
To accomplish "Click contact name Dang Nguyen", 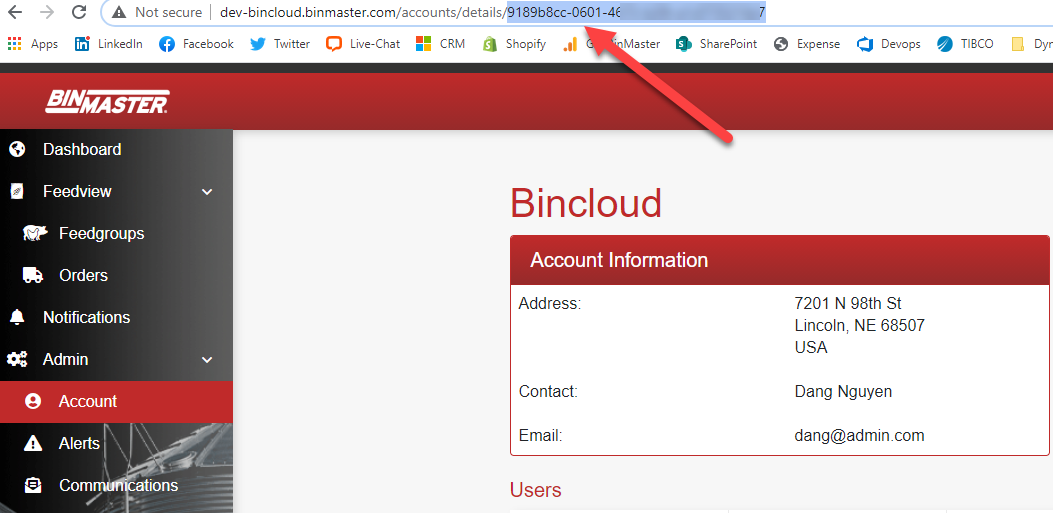I will point(843,391).
